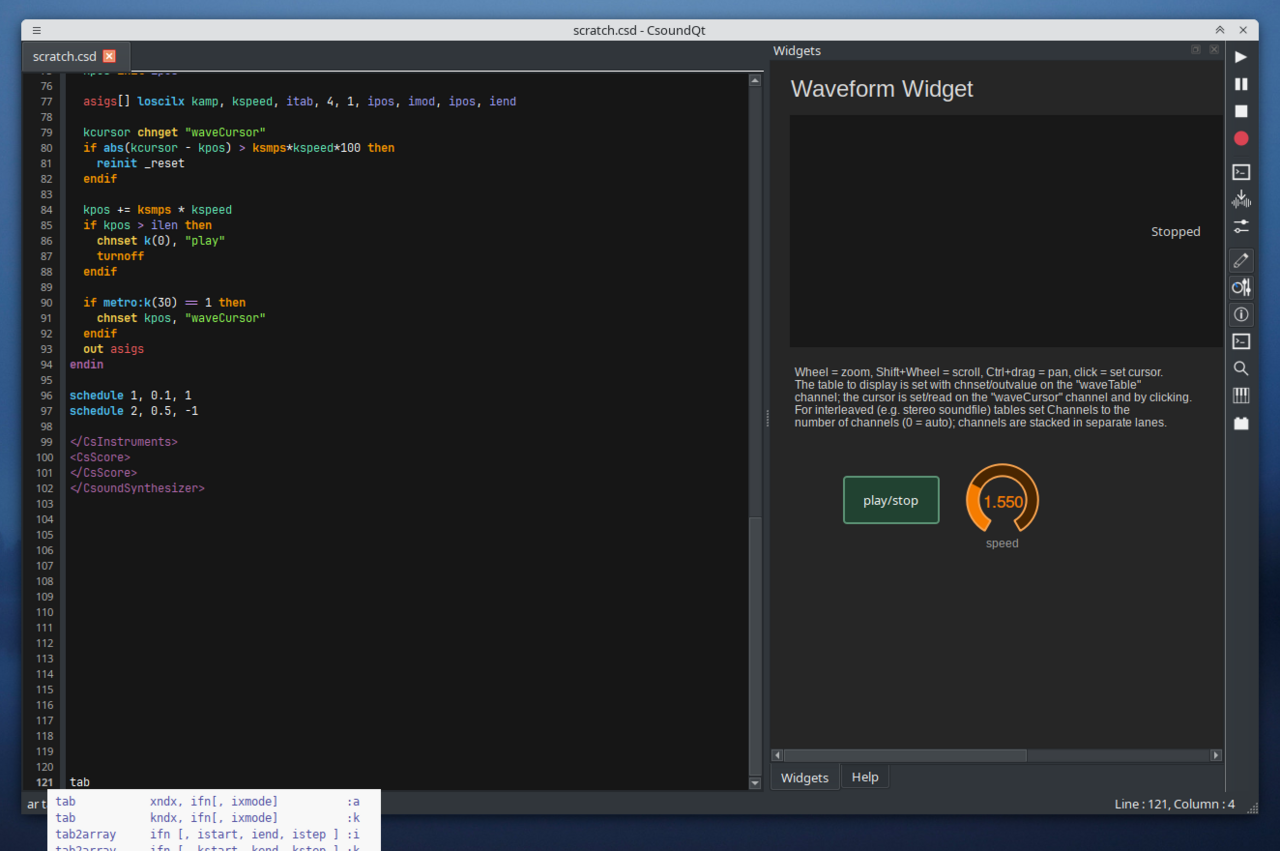Screen dimensions: 1280x851
Task: Click the render-to-file waveform icon
Action: (1241, 199)
